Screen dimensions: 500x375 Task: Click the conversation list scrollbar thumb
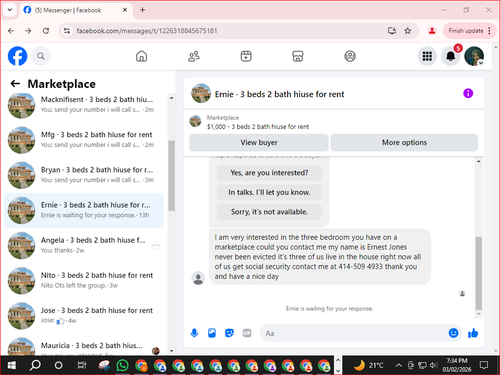tap(171, 176)
